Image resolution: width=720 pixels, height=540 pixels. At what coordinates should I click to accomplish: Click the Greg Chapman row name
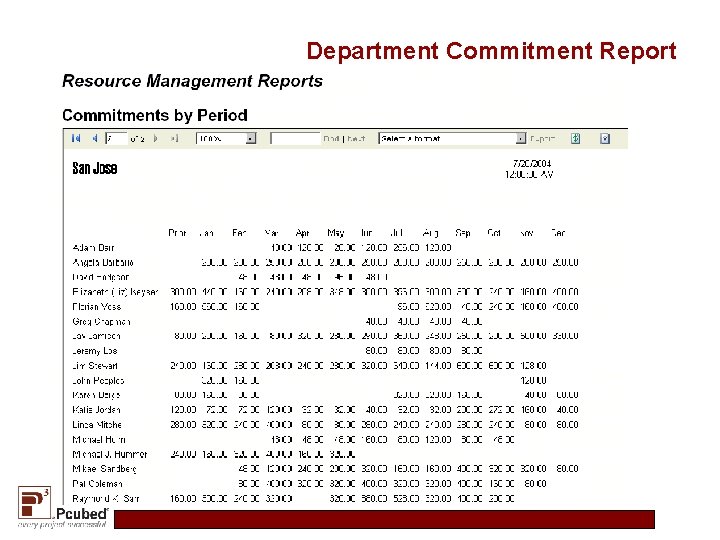tap(101, 321)
